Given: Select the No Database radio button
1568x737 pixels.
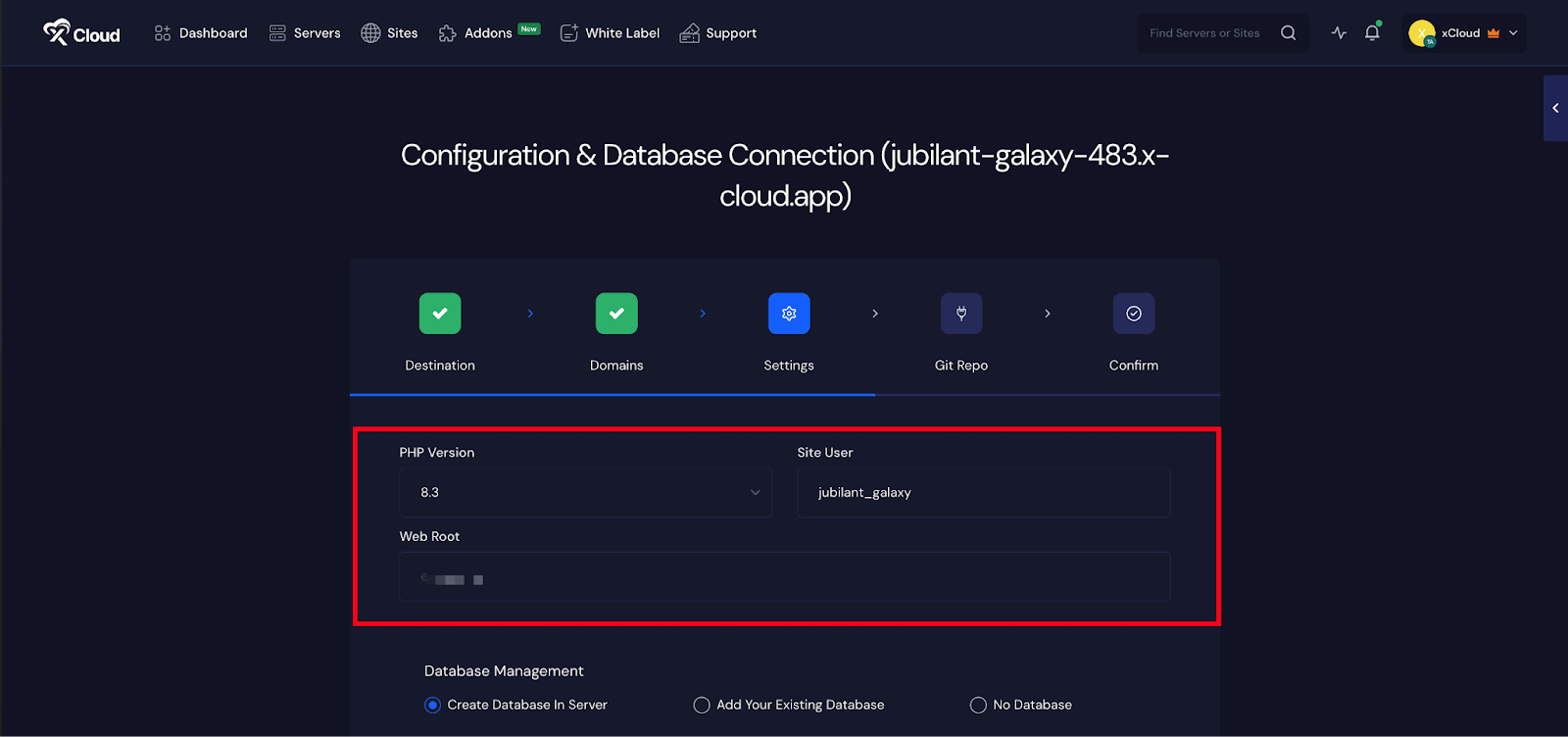Looking at the screenshot, I should pyautogui.click(x=978, y=705).
